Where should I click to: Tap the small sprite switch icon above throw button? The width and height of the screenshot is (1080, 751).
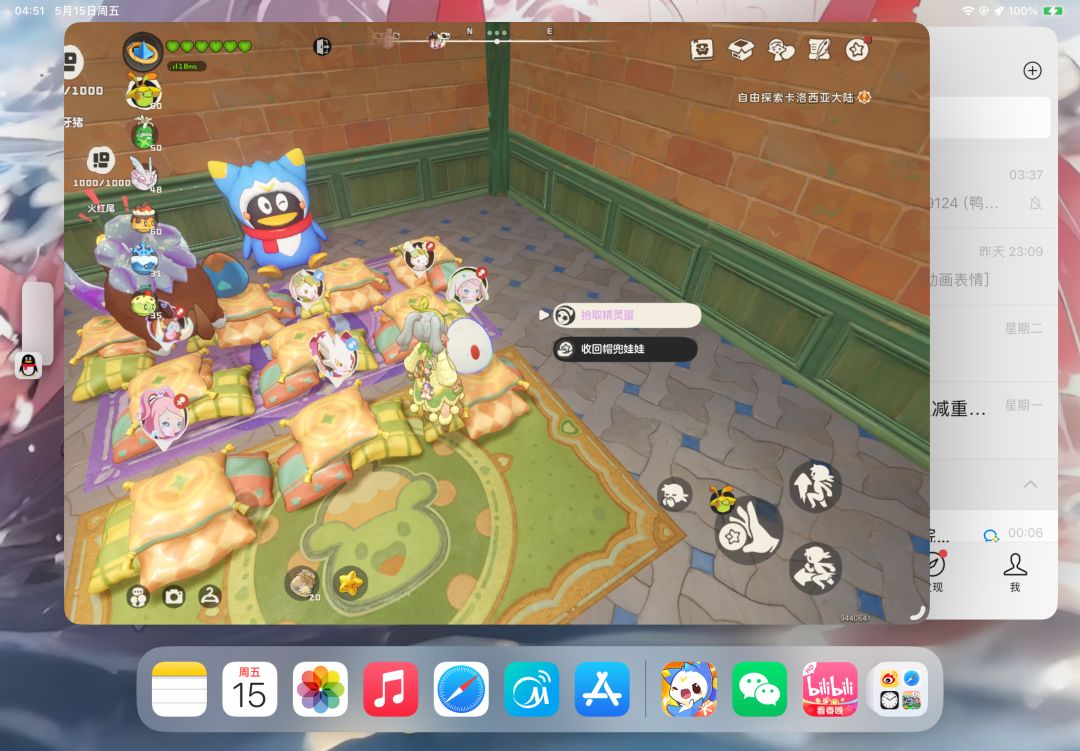[x=721, y=498]
